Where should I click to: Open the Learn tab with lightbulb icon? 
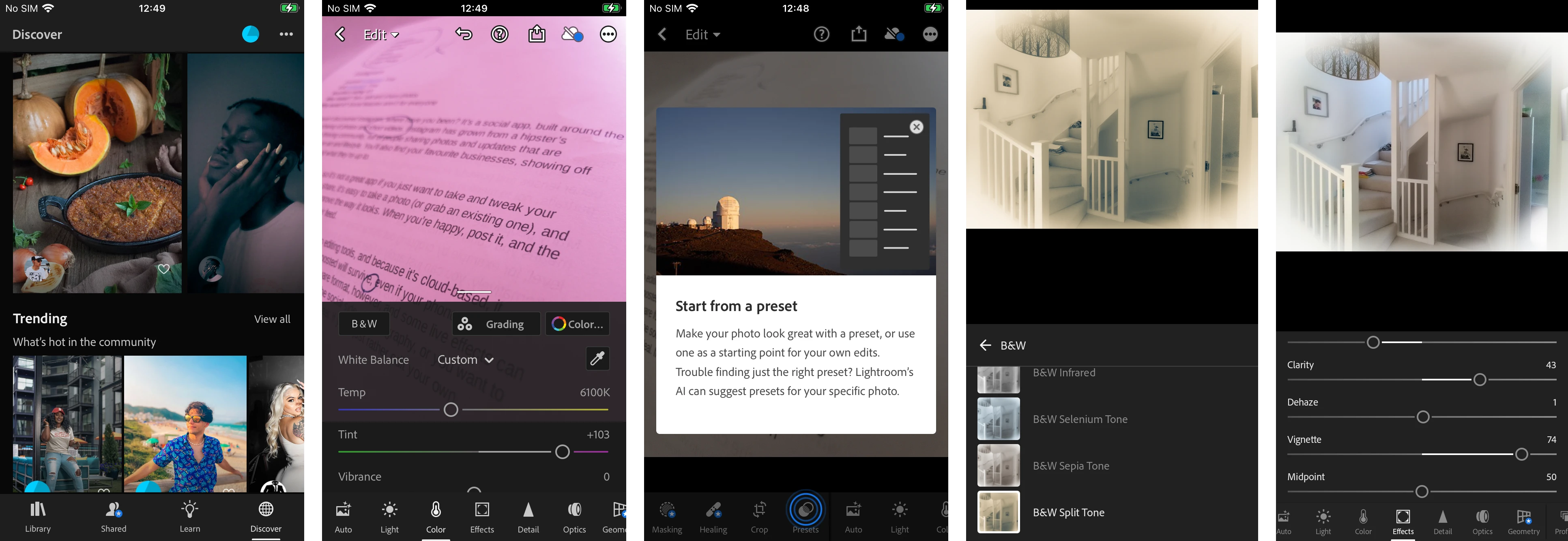190,517
